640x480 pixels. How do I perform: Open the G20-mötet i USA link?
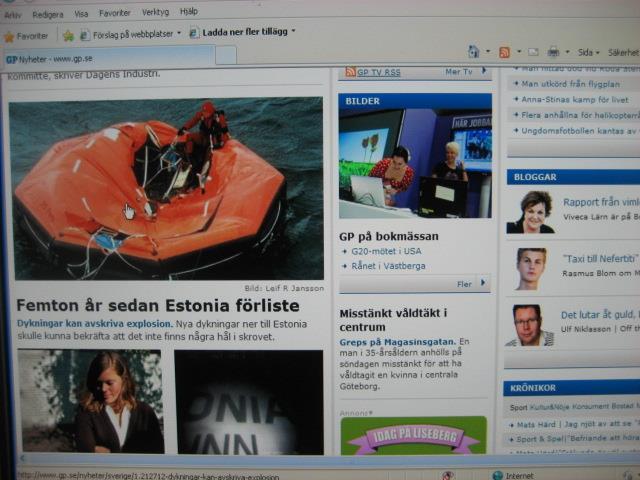point(386,251)
